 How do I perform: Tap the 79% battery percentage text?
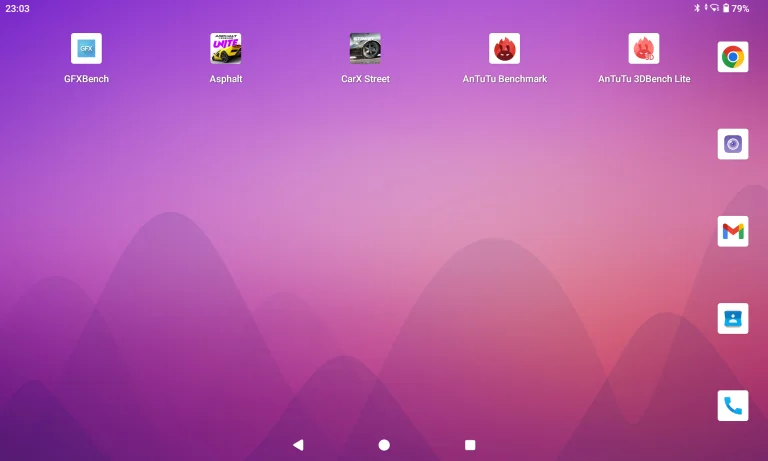(740, 8)
